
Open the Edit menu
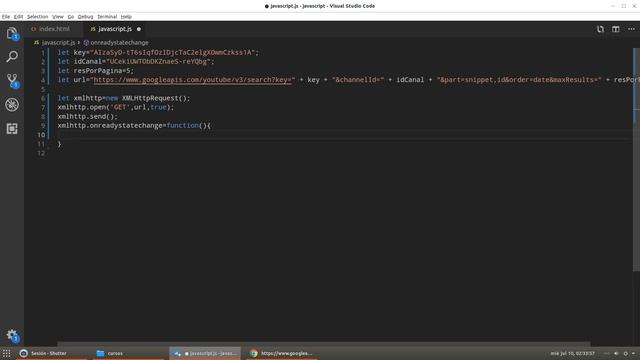18,17
